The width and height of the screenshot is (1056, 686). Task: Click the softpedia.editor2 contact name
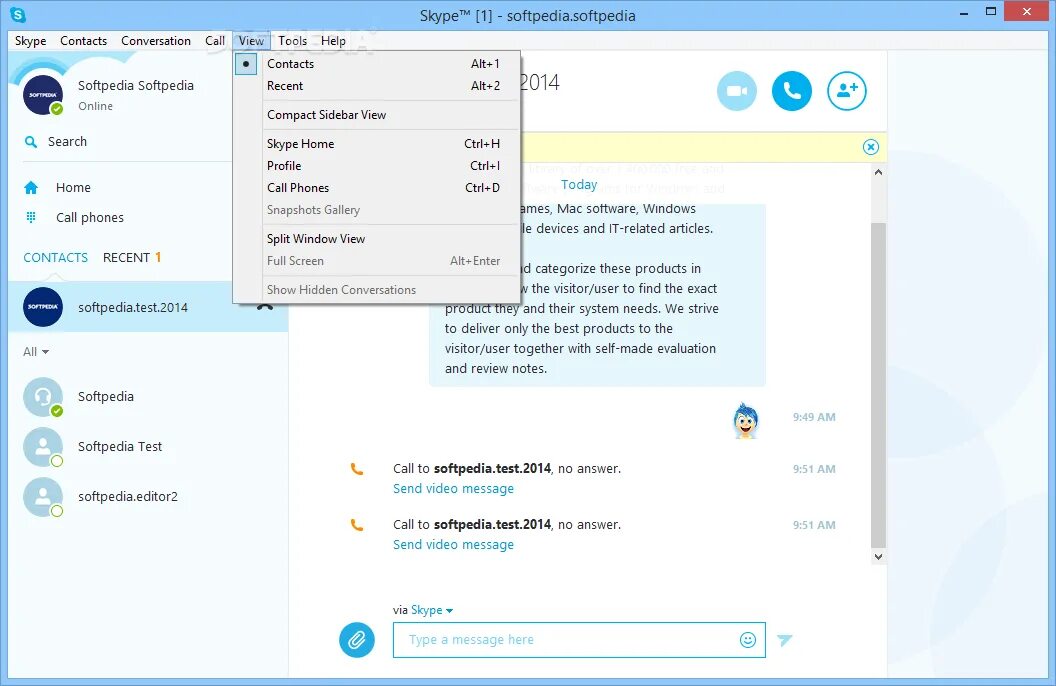[x=128, y=497]
